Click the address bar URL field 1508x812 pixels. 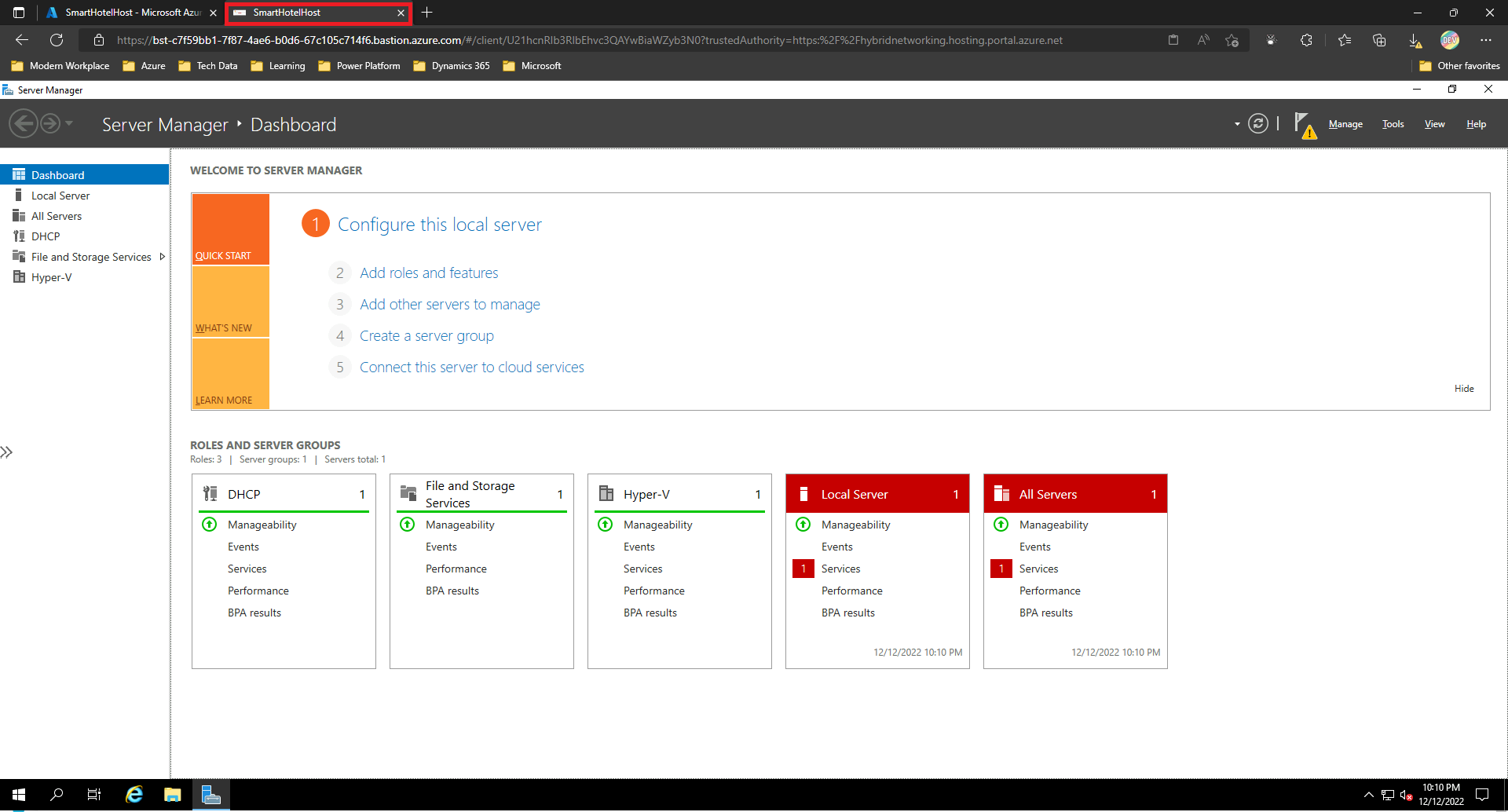tap(589, 40)
